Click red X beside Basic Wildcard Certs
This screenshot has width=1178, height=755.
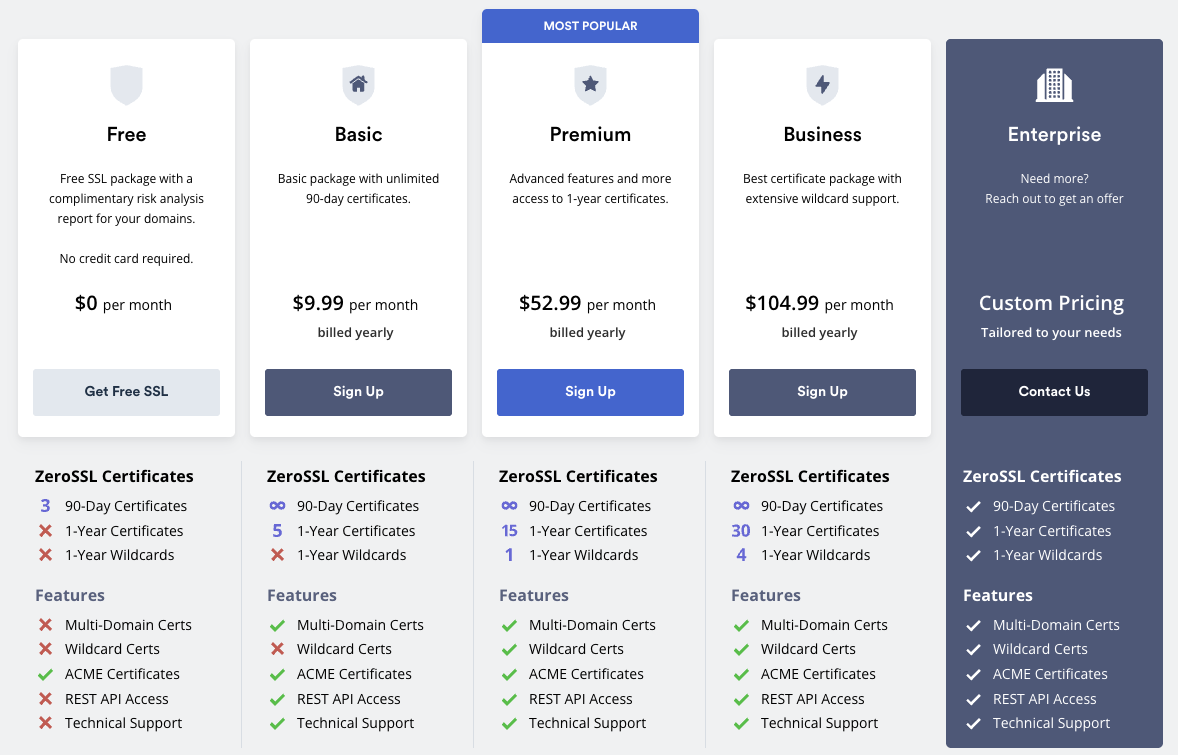tap(277, 650)
